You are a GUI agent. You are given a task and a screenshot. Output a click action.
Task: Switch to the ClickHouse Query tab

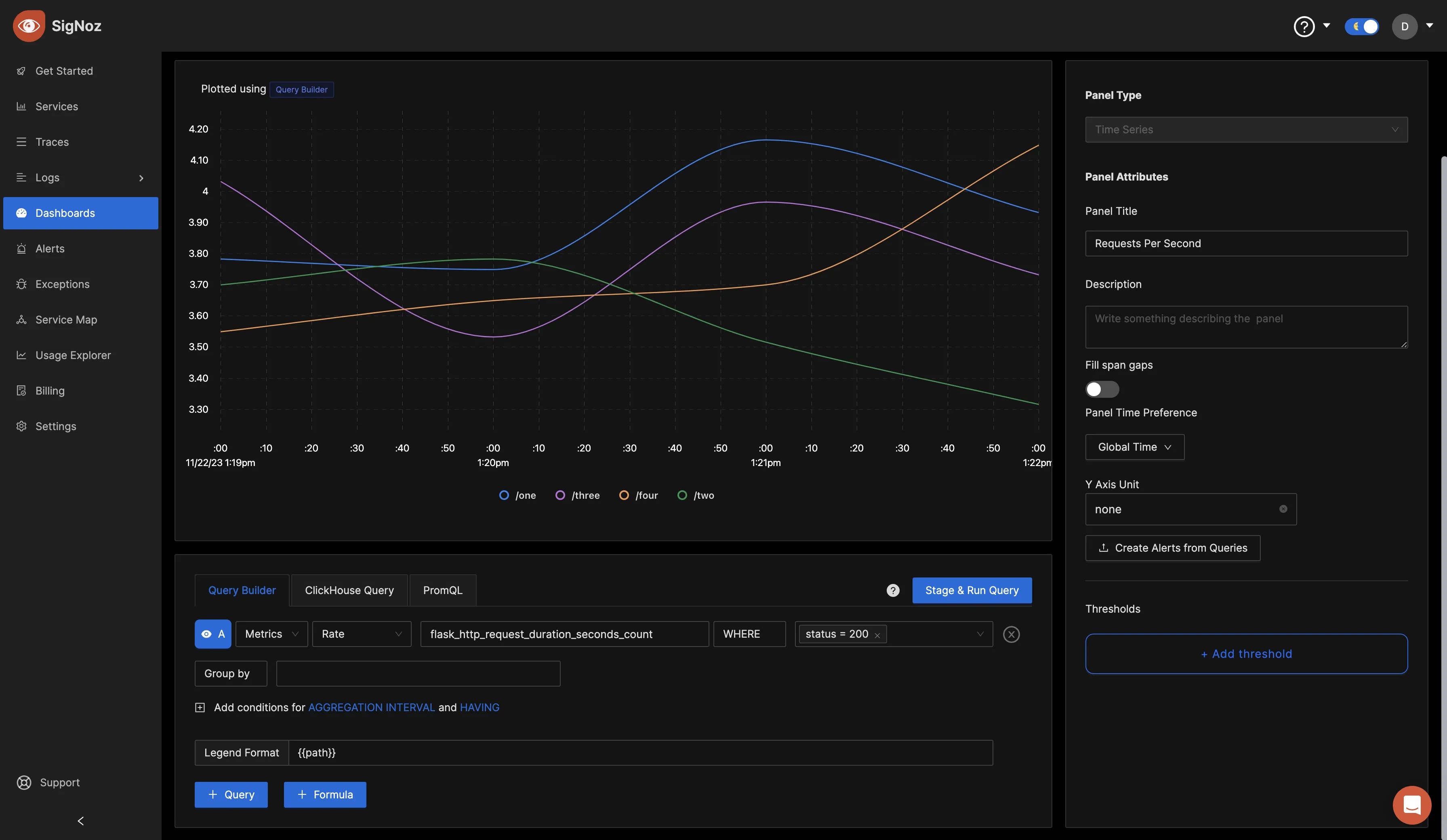point(349,590)
